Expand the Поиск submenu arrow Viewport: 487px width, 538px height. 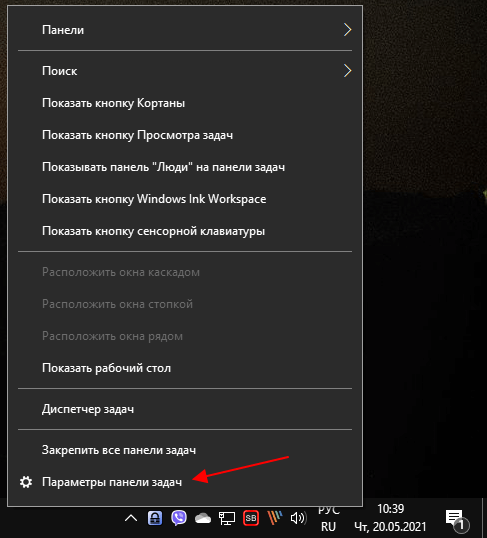[x=348, y=71]
